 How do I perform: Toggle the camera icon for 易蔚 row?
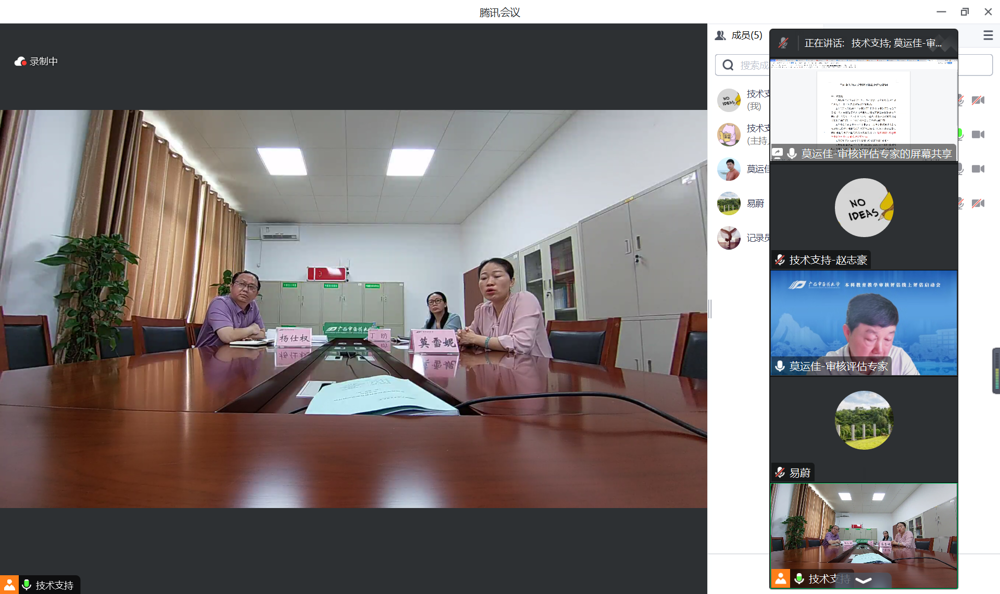(x=978, y=204)
